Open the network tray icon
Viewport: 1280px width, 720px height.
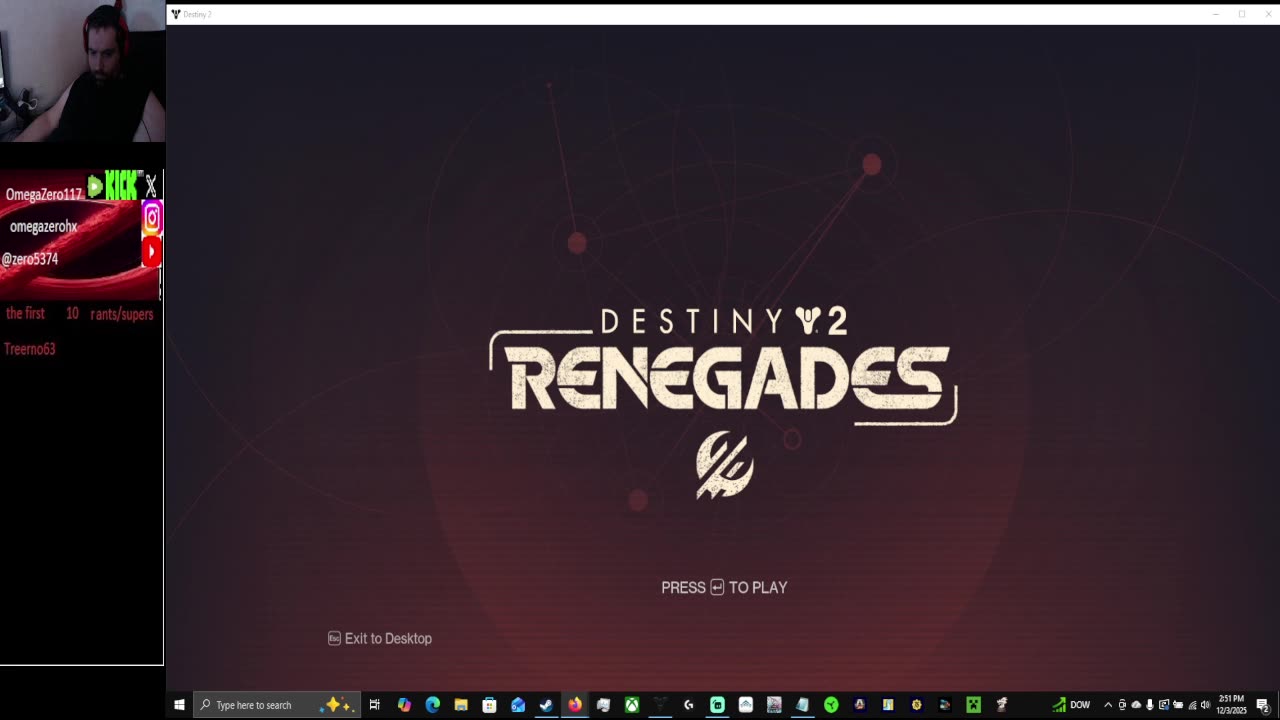click(1192, 705)
